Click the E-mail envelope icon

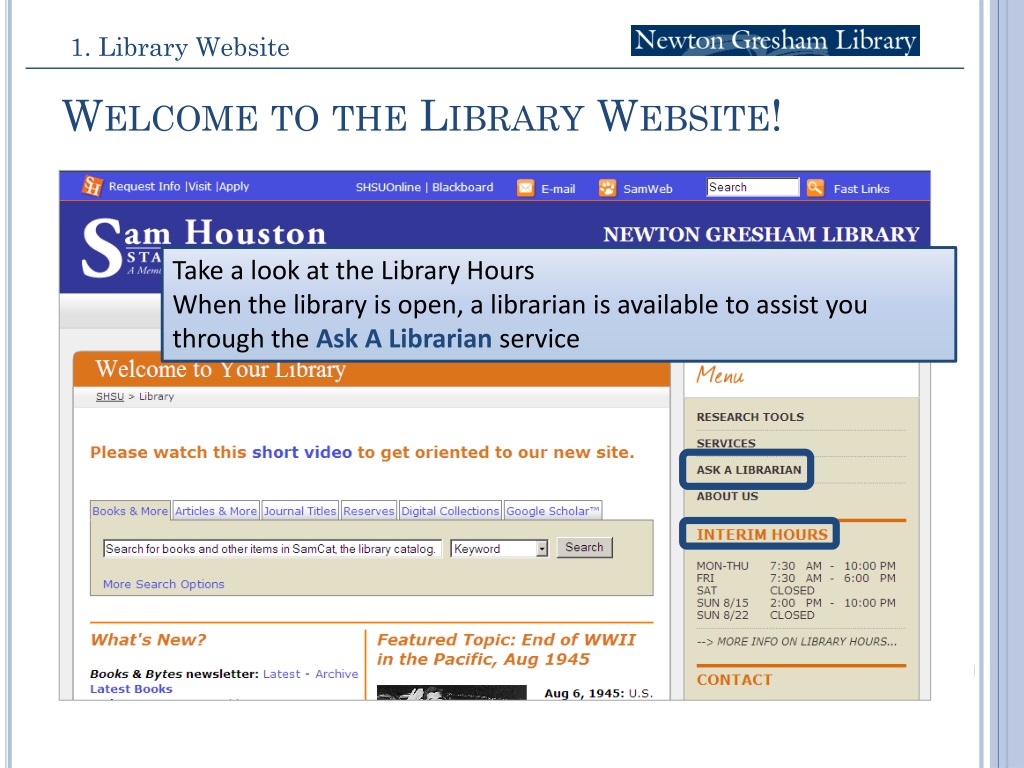(526, 188)
